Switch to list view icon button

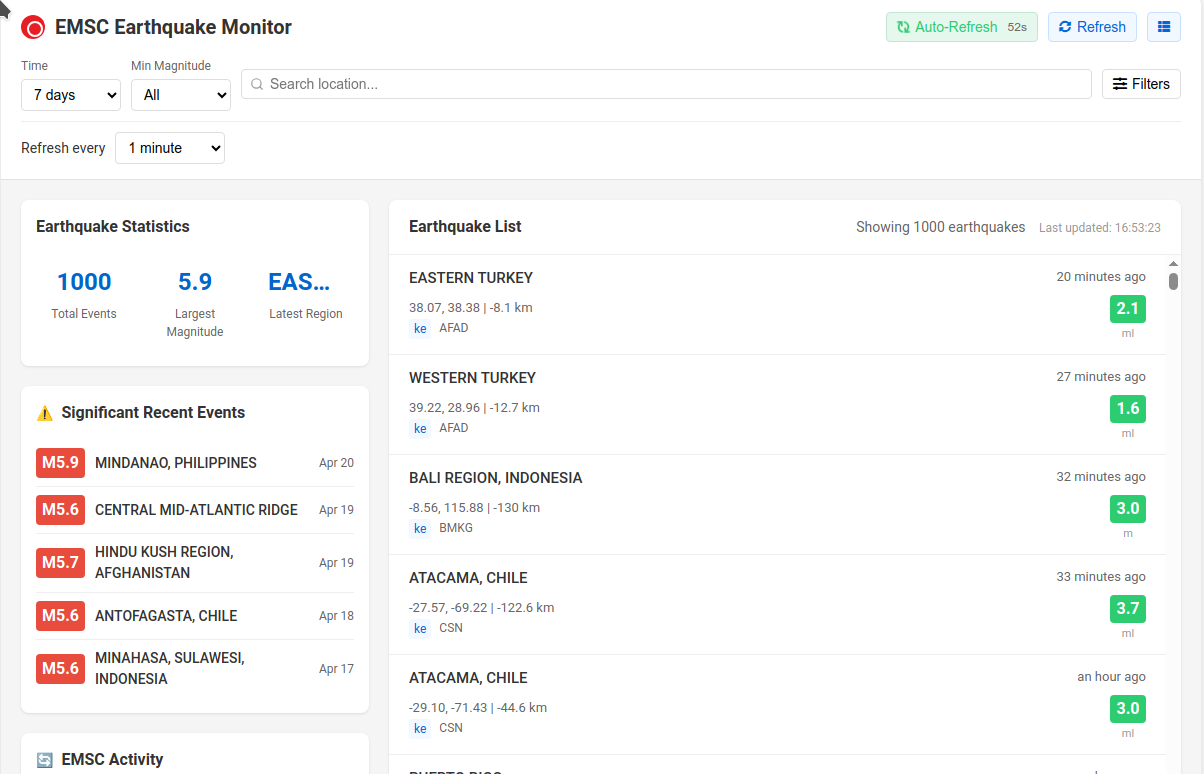(x=1163, y=27)
